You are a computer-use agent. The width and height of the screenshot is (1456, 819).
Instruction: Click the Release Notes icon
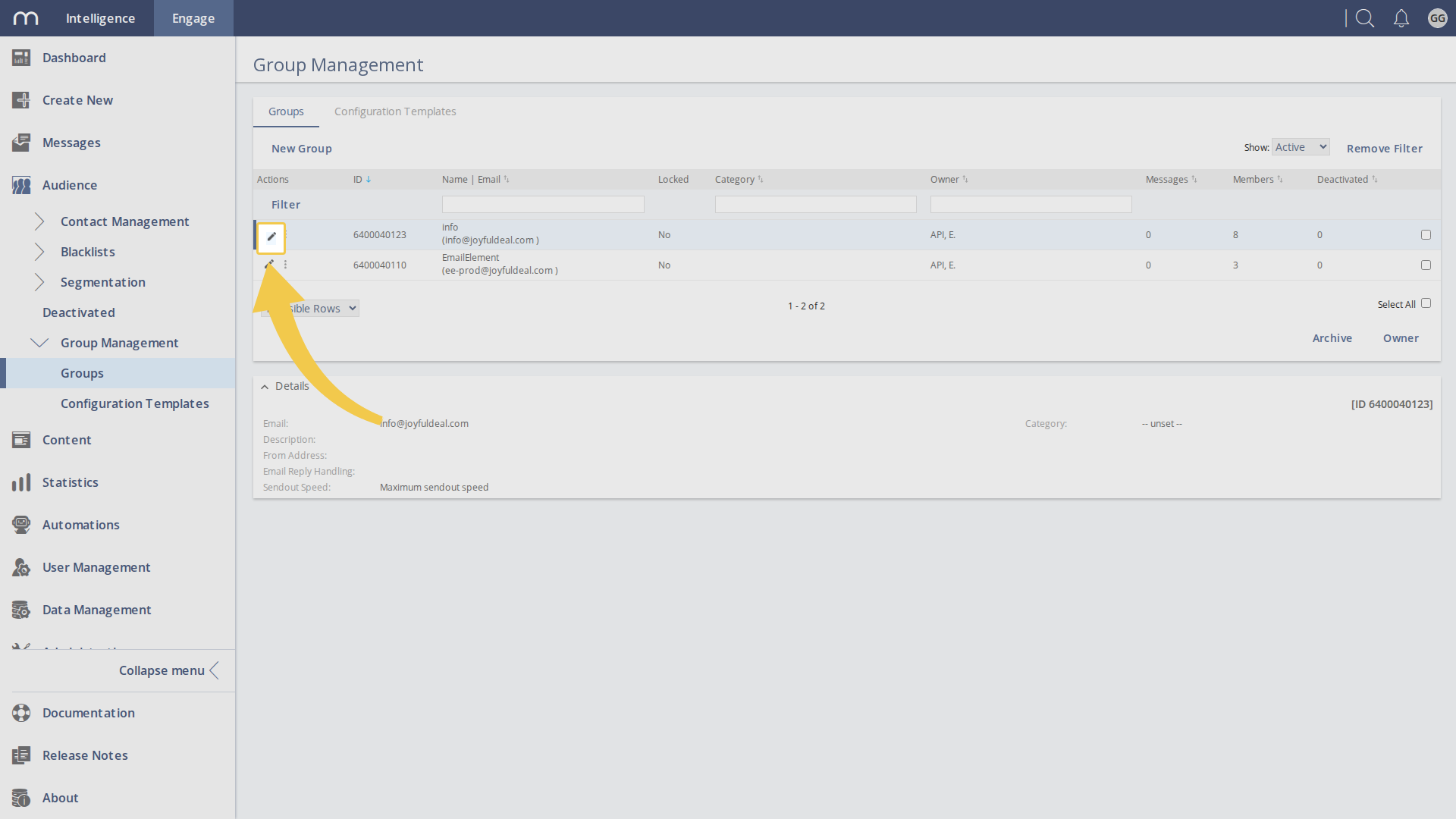pyautogui.click(x=21, y=755)
